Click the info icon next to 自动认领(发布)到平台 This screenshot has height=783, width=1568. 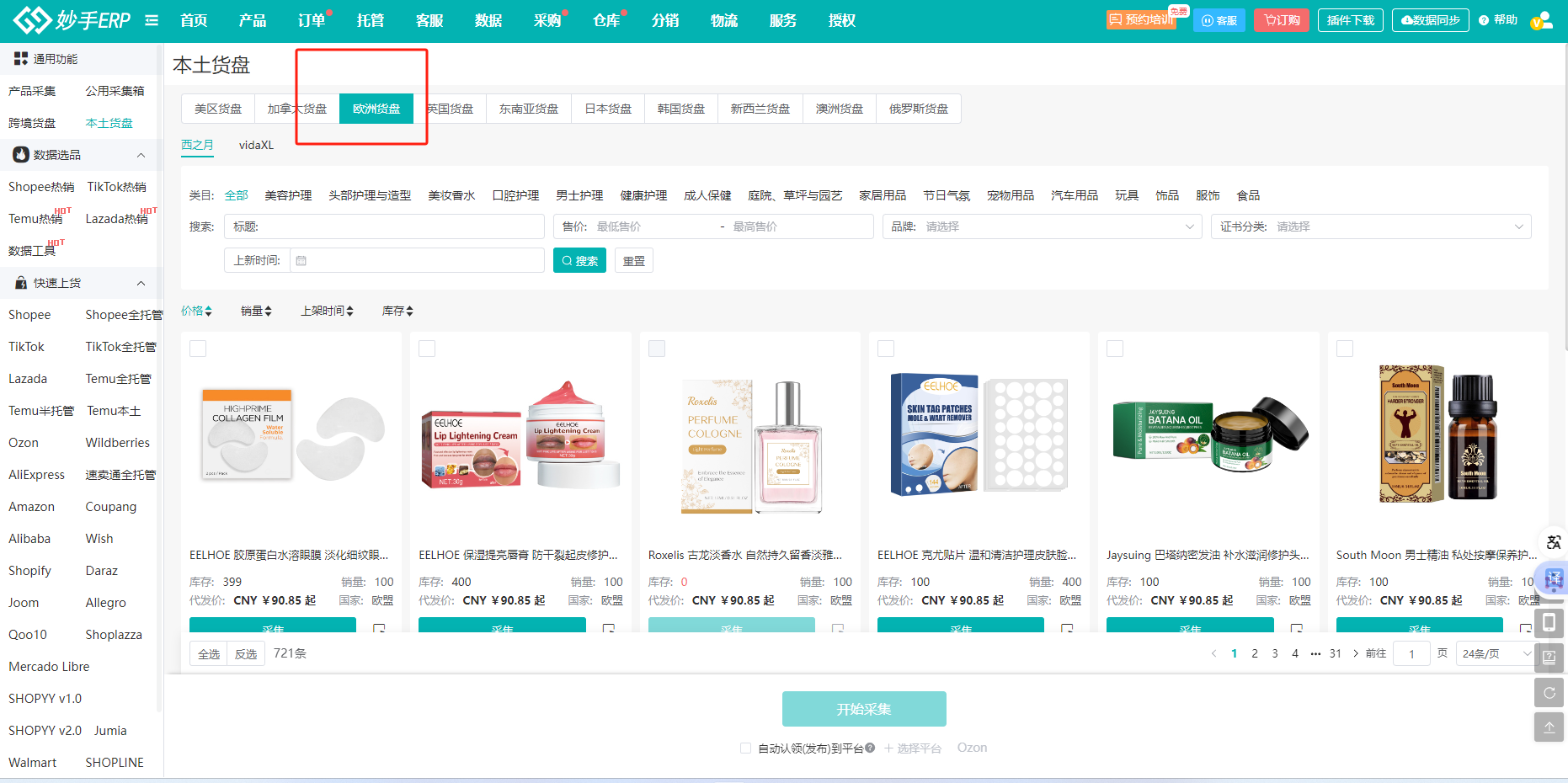pyautogui.click(x=870, y=748)
